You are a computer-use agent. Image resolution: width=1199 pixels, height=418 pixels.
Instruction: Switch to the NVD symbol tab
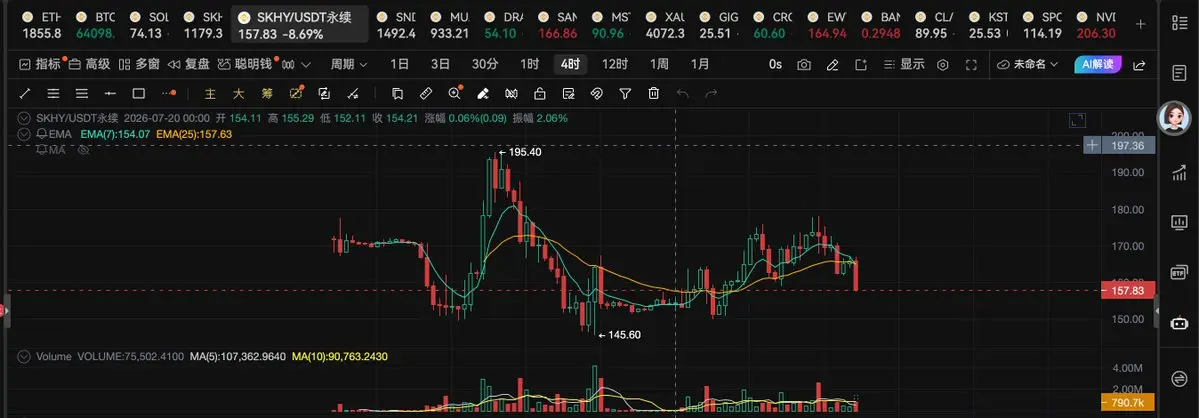[1096, 24]
